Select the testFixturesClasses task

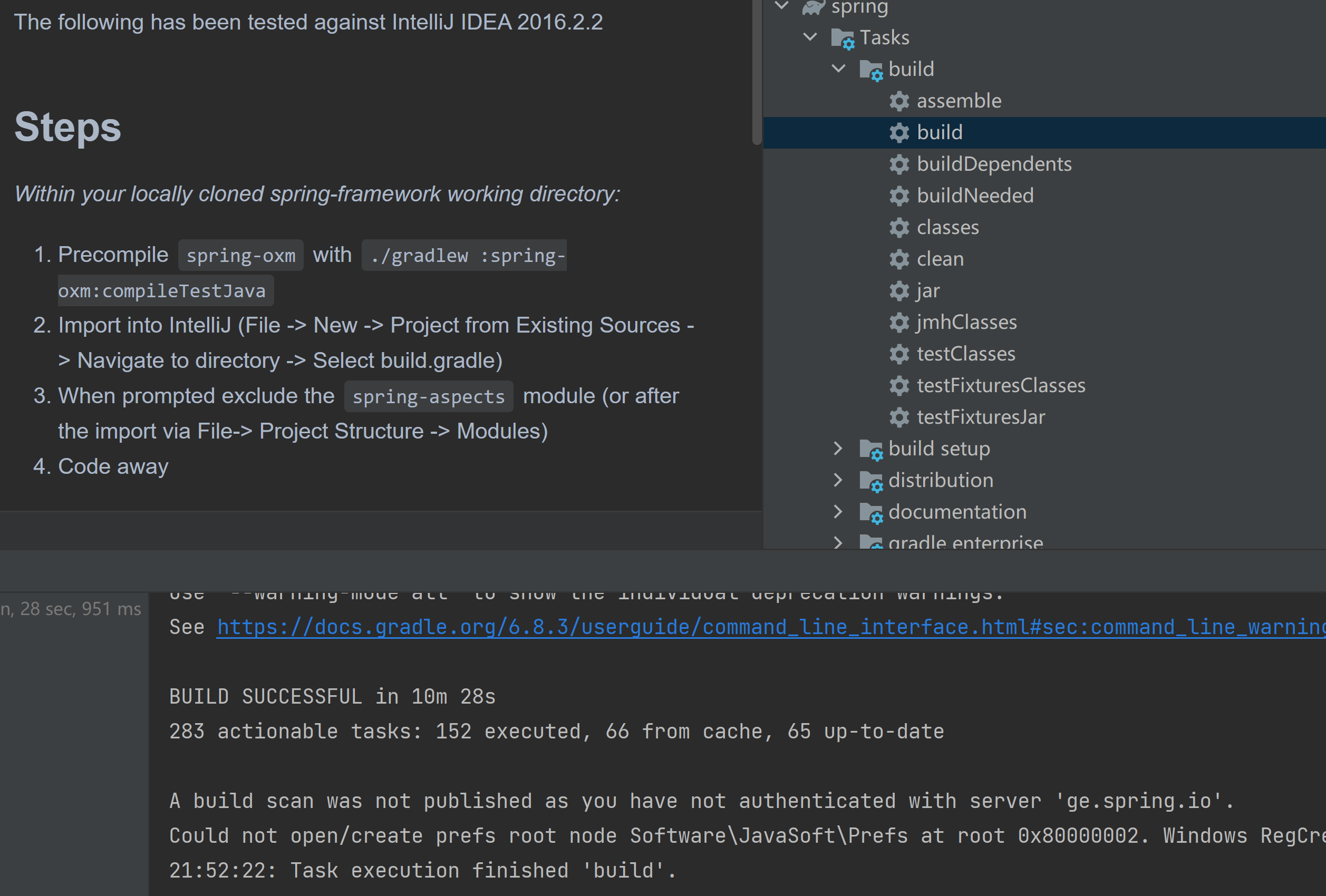pyautogui.click(x=1001, y=386)
